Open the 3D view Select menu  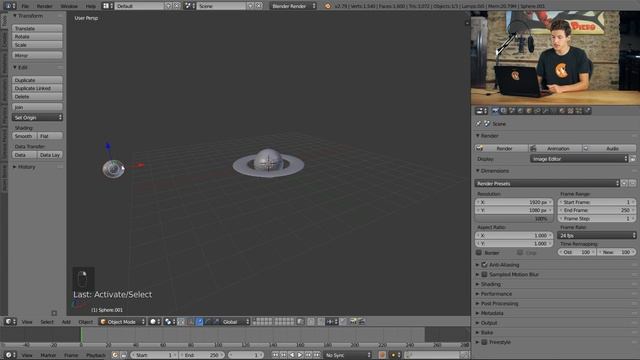(47, 322)
